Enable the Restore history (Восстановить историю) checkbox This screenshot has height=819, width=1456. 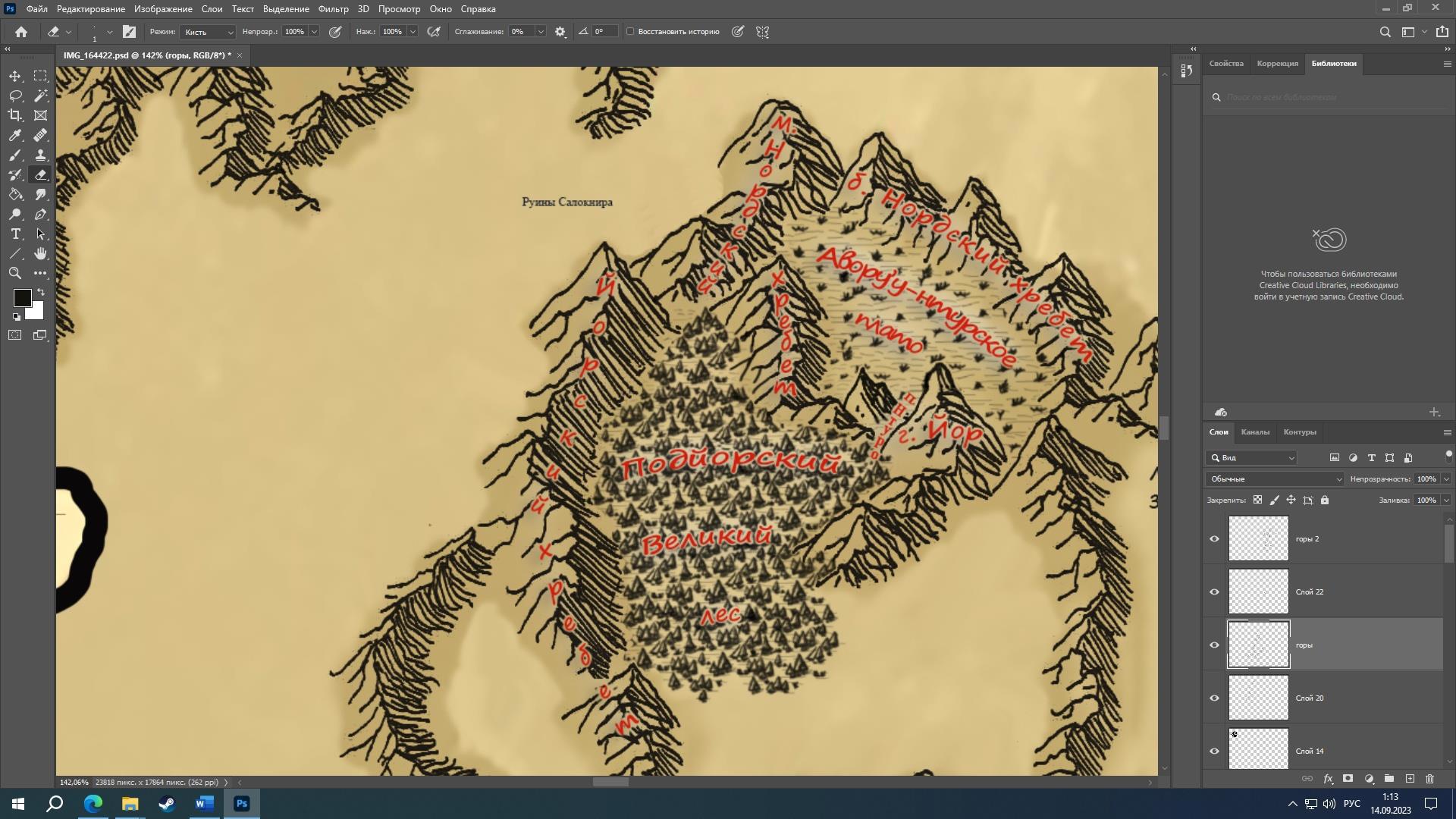point(630,32)
